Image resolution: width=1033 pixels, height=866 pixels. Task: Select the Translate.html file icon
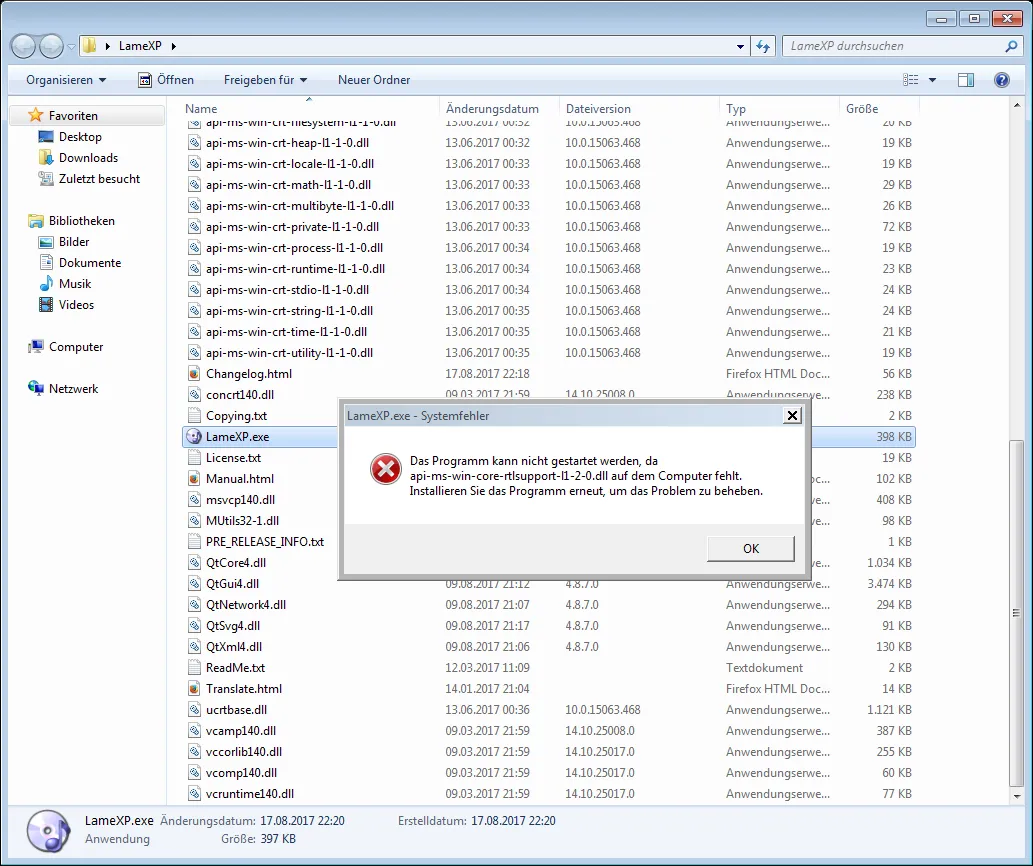pyautogui.click(x=194, y=688)
